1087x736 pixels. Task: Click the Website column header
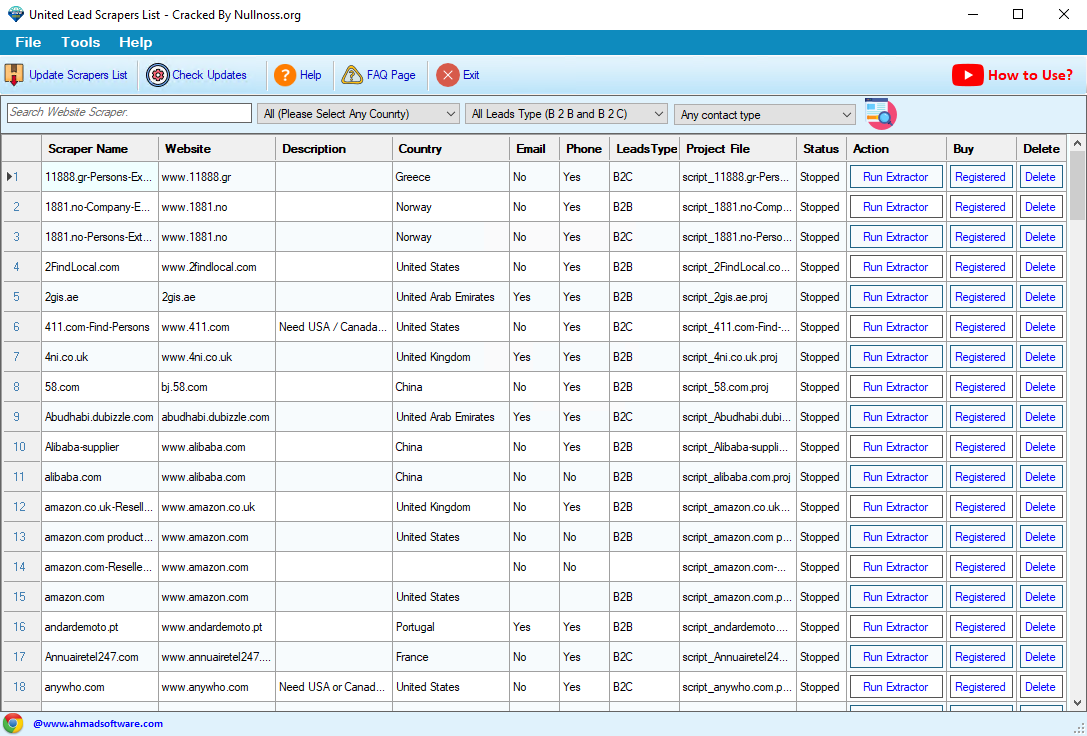pos(217,148)
